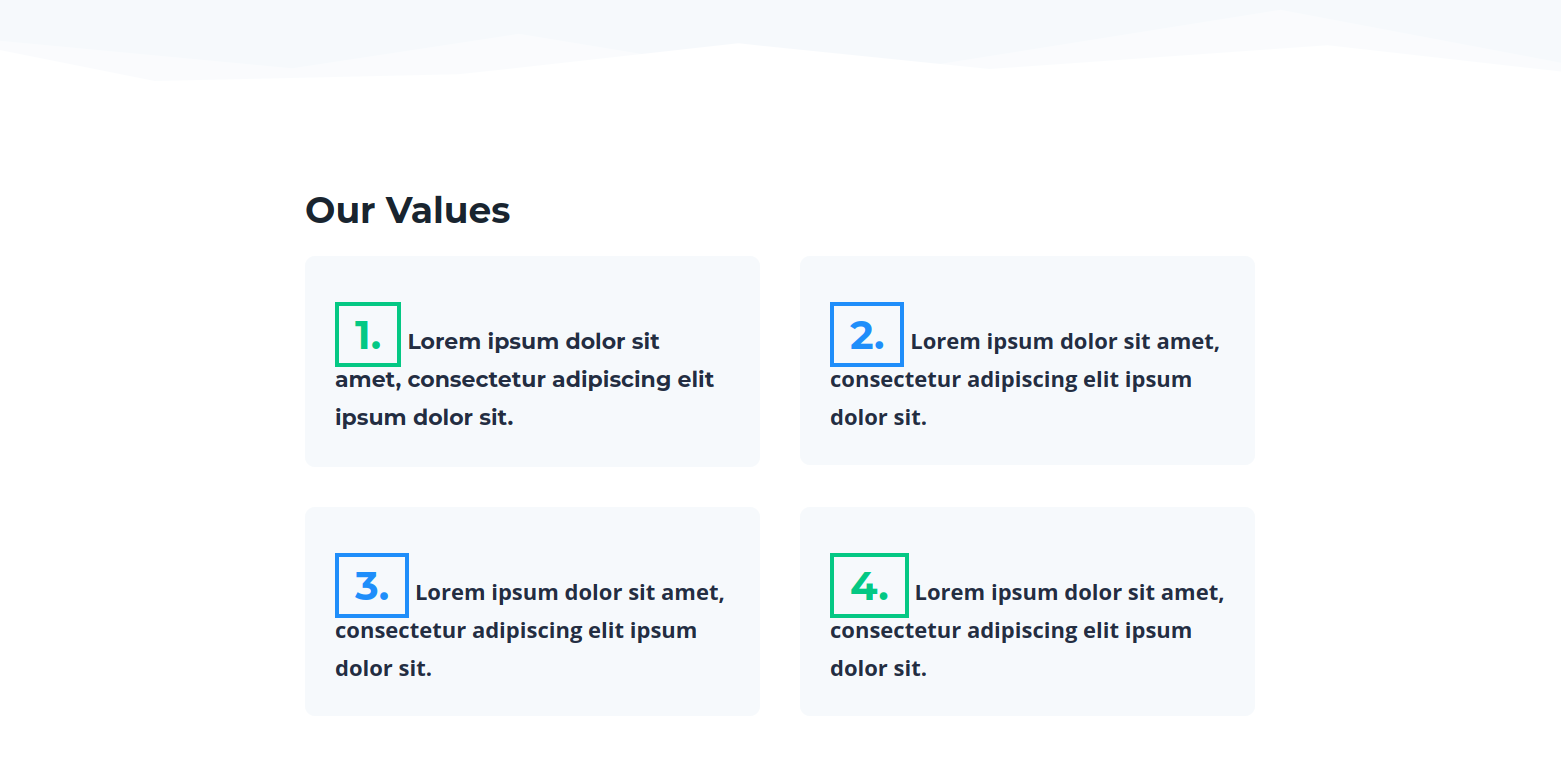The width and height of the screenshot is (1561, 777).
Task: Click the blue numbered box "2."
Action: pyautogui.click(x=867, y=334)
